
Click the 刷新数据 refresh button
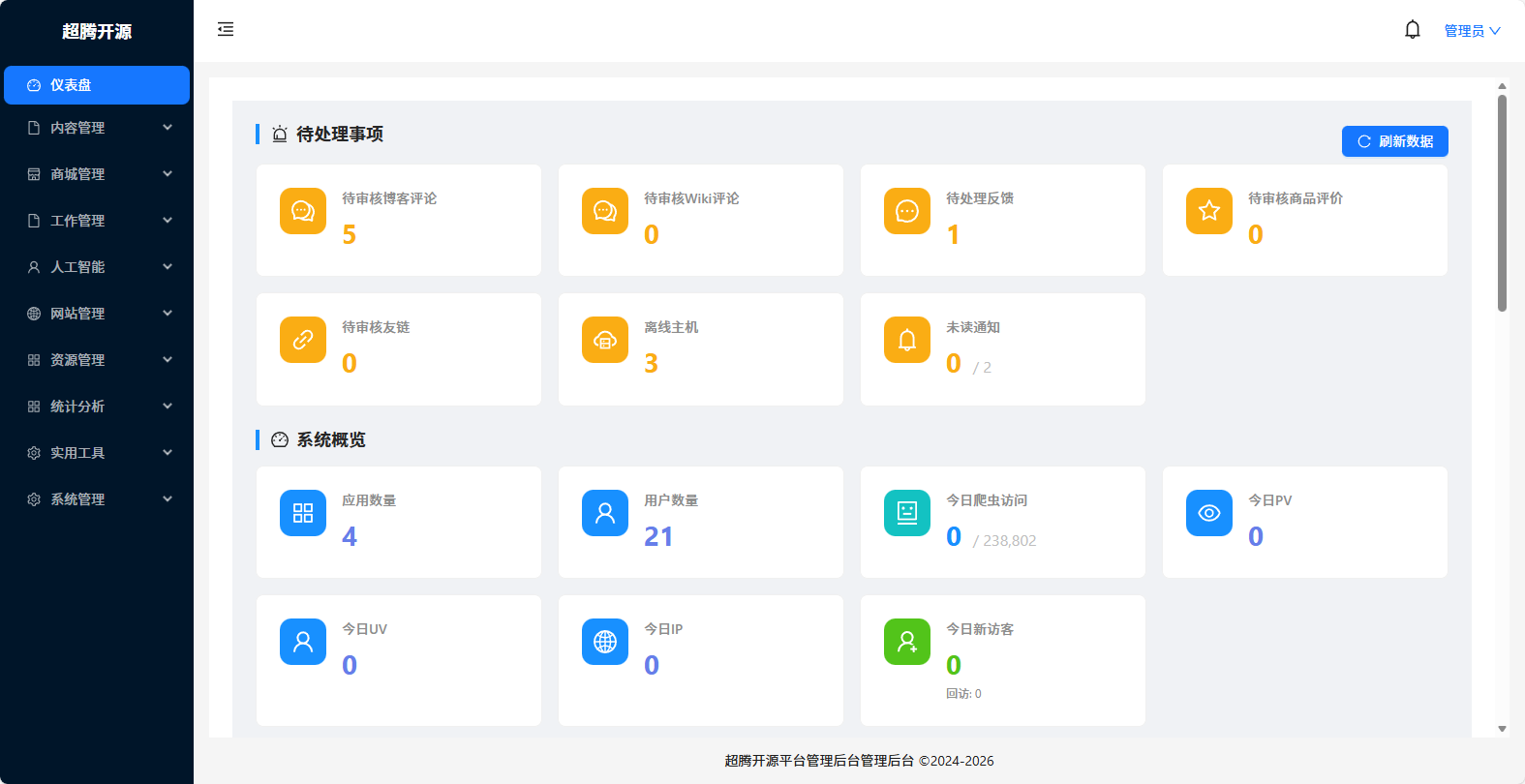(1394, 141)
